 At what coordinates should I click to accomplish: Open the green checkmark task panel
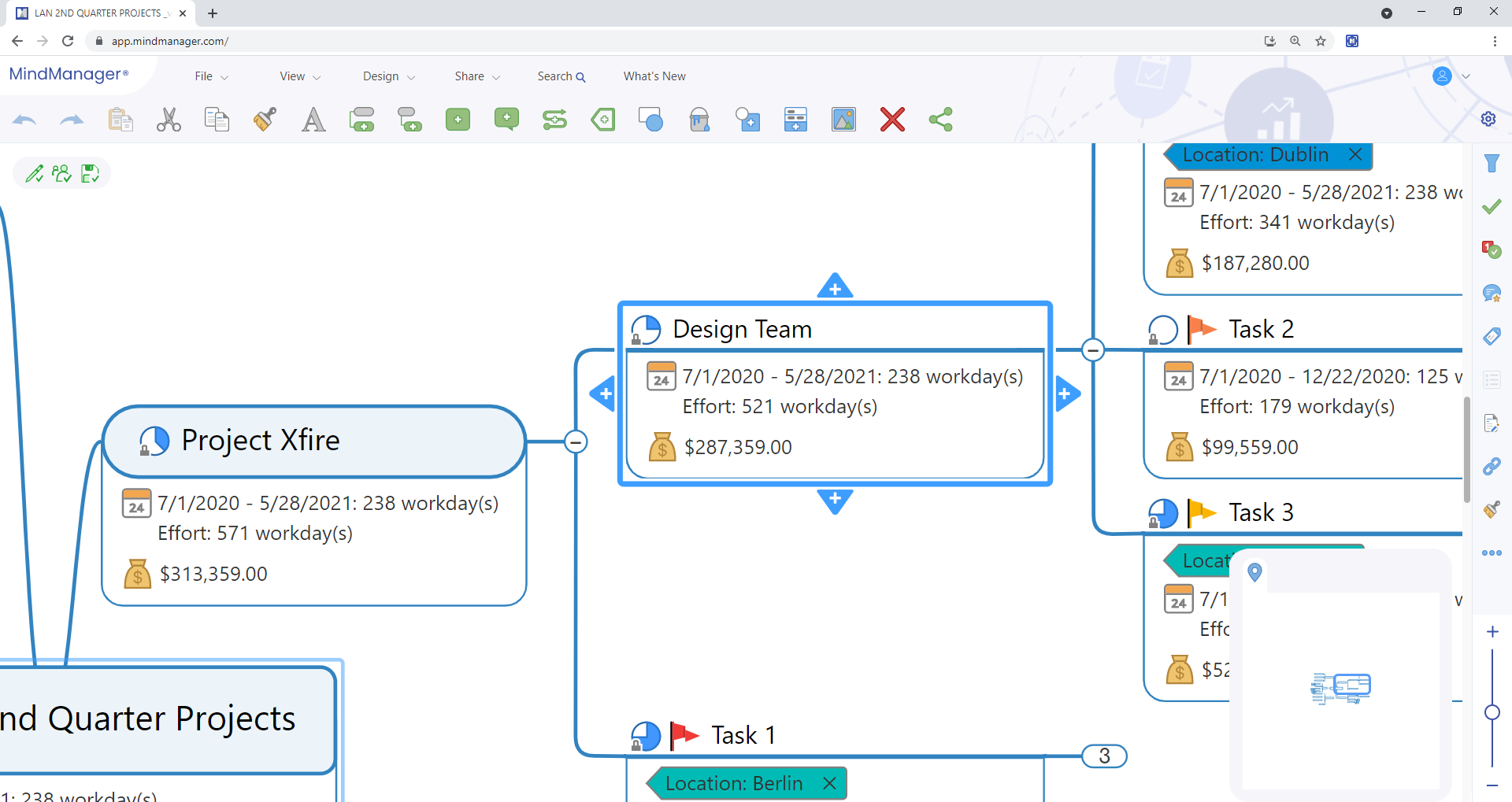tap(1492, 206)
